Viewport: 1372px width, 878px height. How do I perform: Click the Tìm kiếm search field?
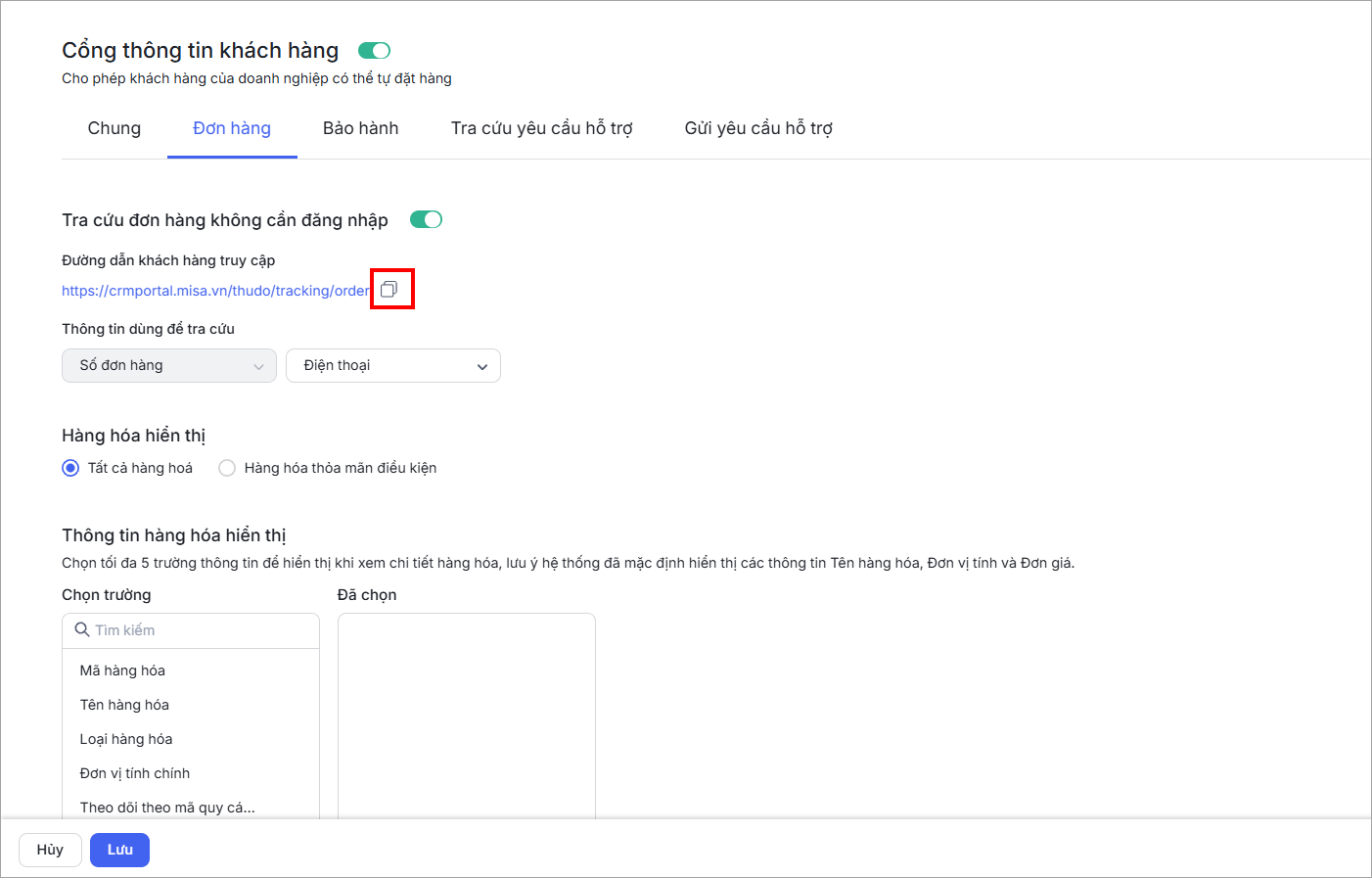[x=191, y=630]
